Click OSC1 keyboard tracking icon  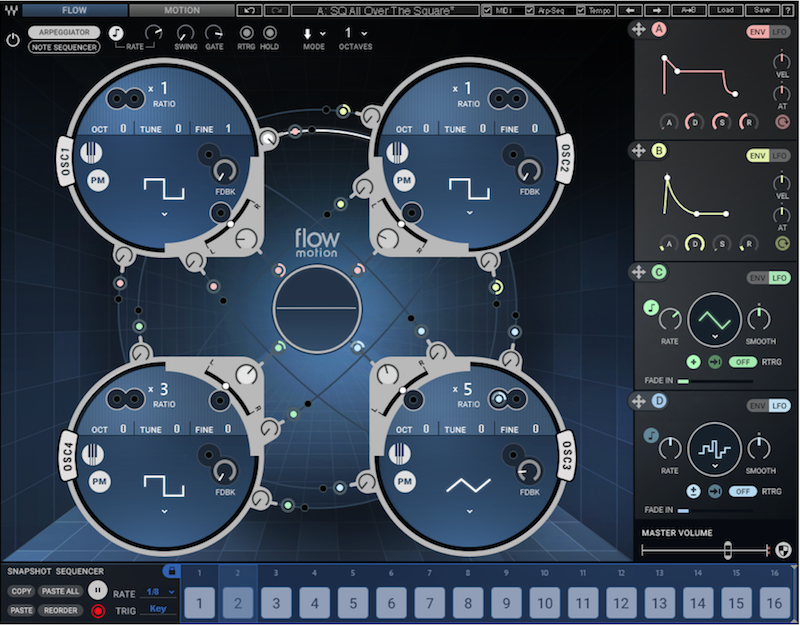click(x=91, y=153)
